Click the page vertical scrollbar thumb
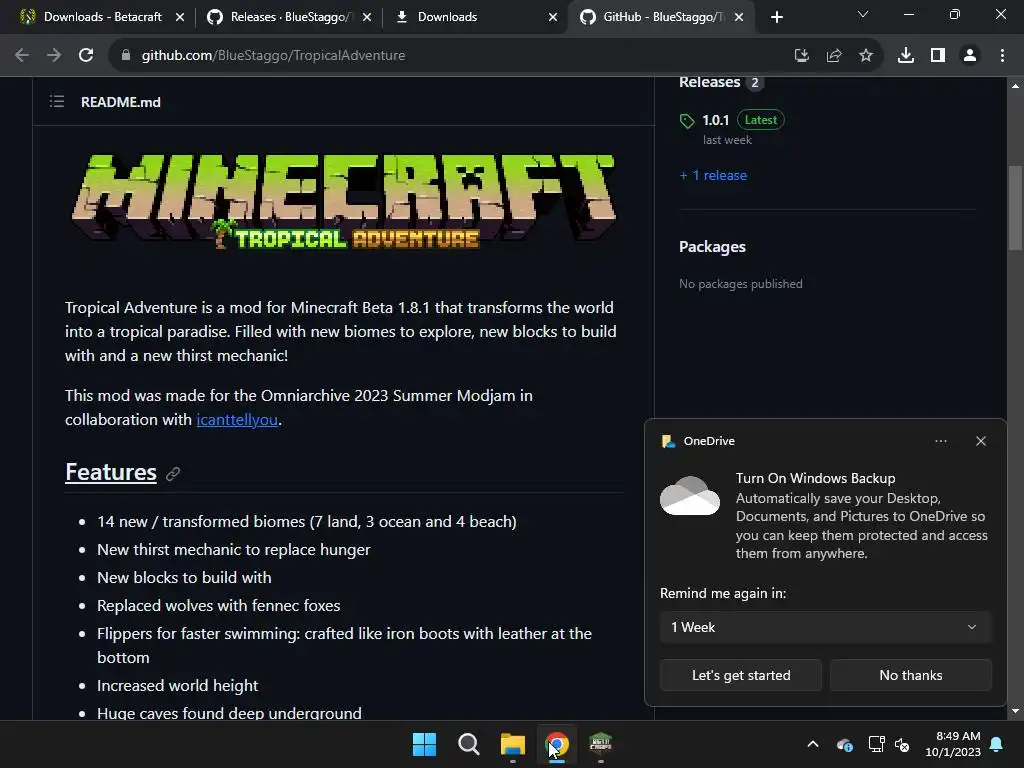 (1015, 208)
